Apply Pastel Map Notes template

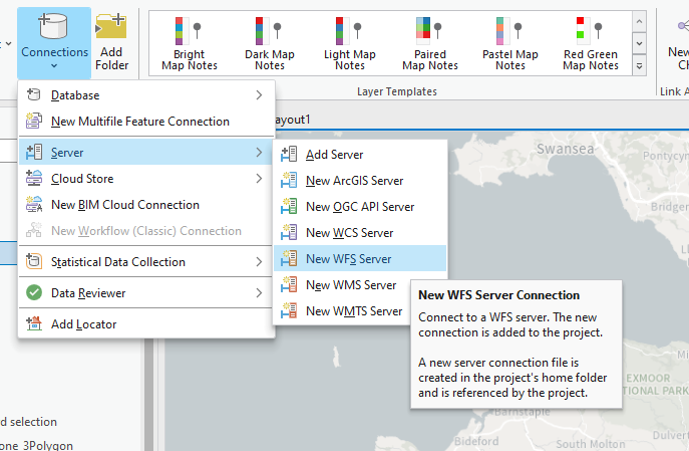click(x=510, y=43)
